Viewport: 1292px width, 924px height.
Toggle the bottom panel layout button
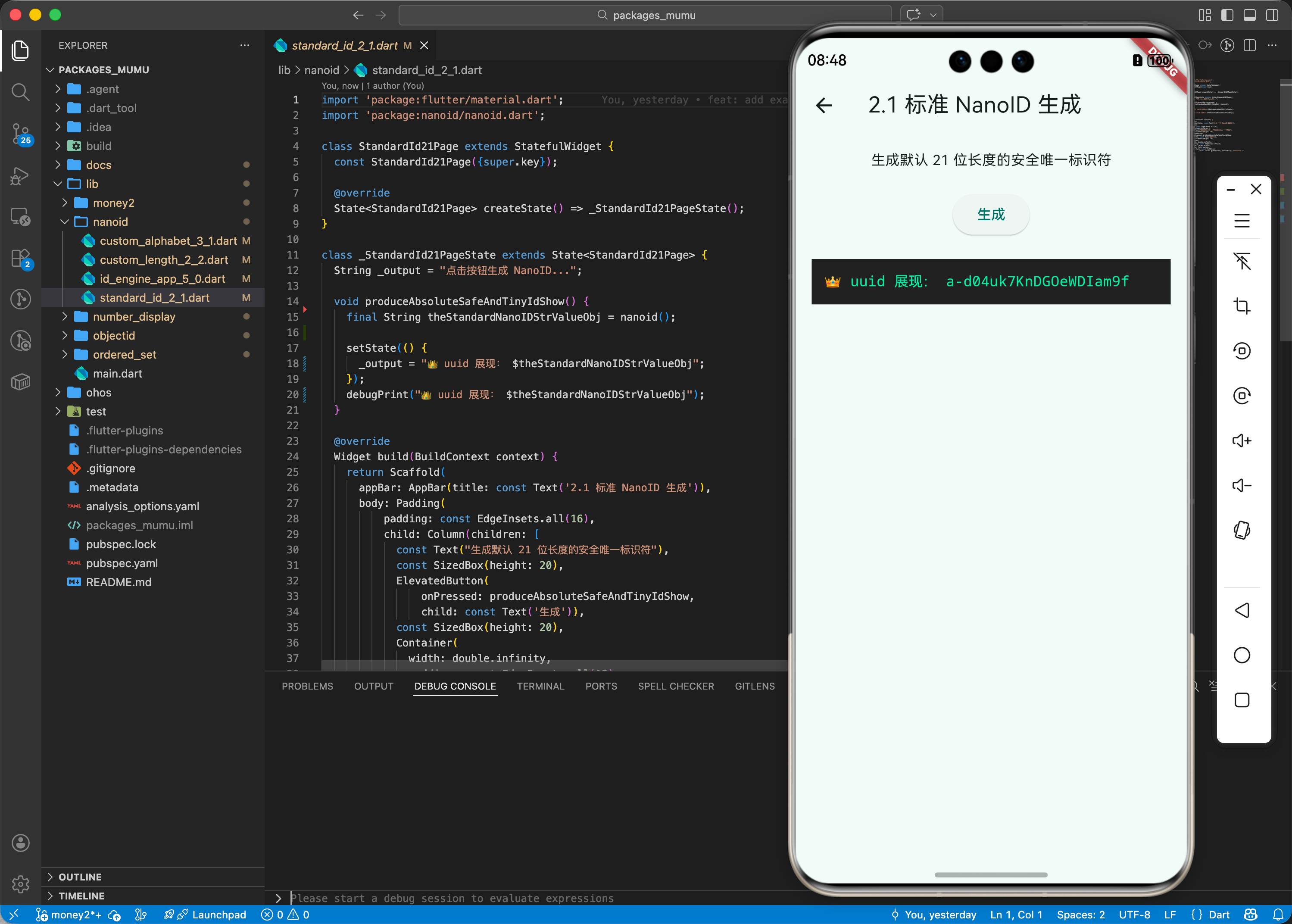pos(1249,16)
